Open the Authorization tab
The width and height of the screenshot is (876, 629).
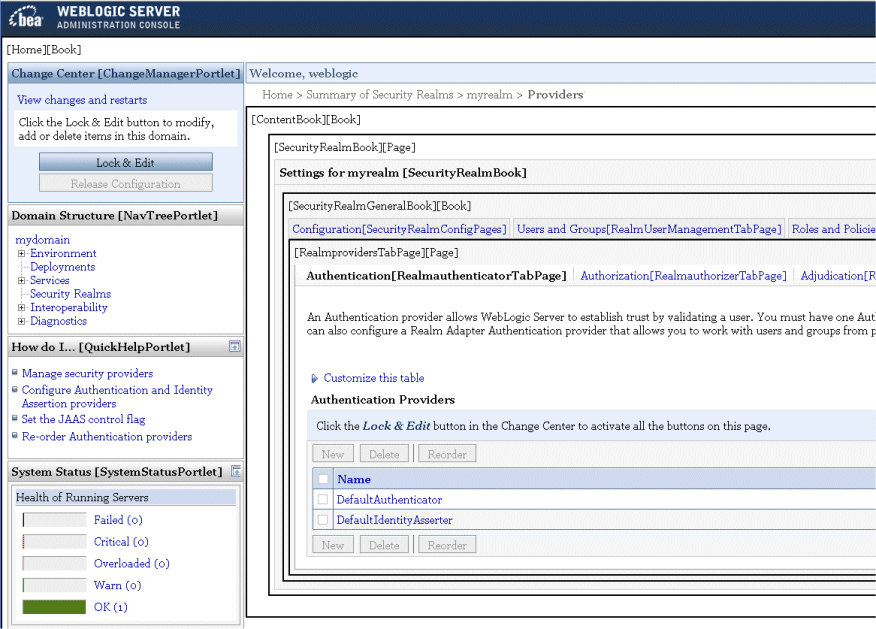click(x=683, y=275)
